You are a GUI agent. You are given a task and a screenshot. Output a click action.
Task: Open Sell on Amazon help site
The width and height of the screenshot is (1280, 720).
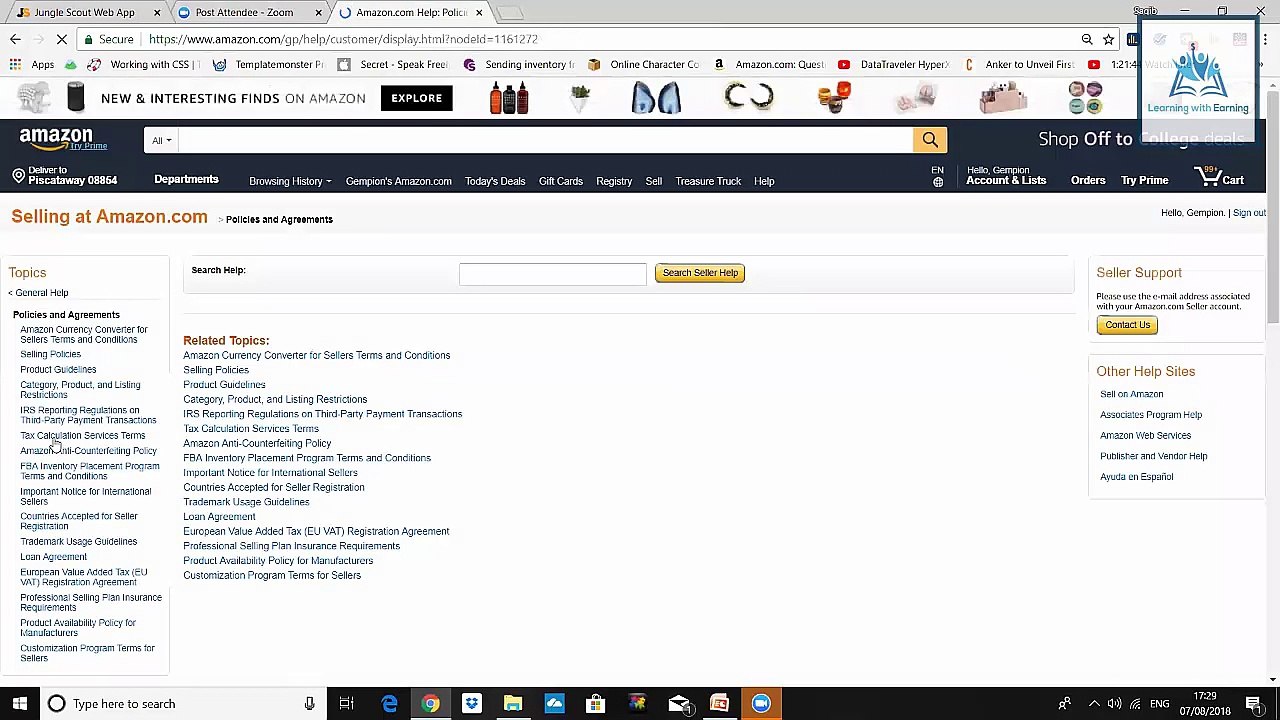1132,394
